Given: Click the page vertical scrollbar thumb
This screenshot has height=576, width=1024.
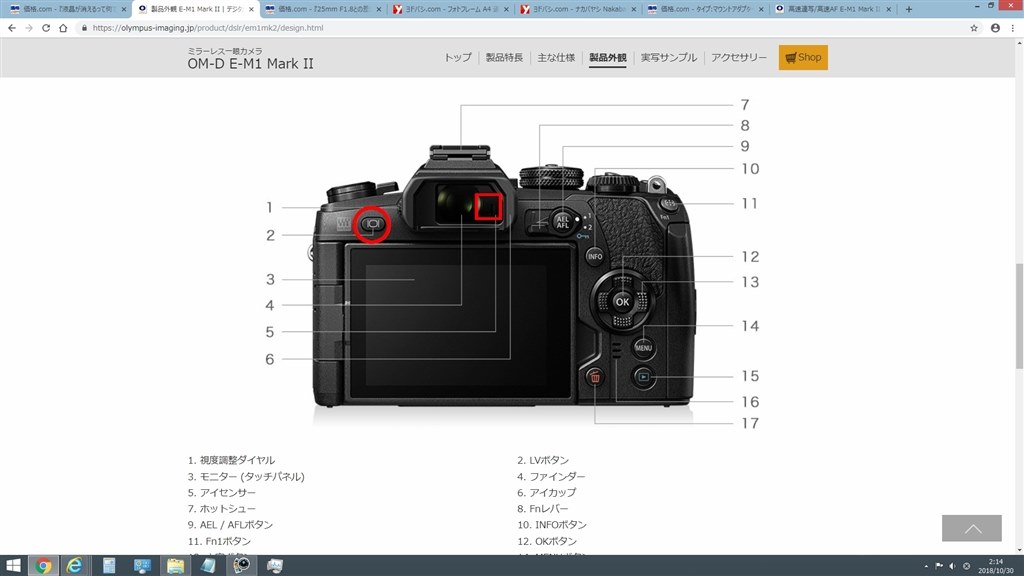Looking at the screenshot, I should click(1019, 315).
